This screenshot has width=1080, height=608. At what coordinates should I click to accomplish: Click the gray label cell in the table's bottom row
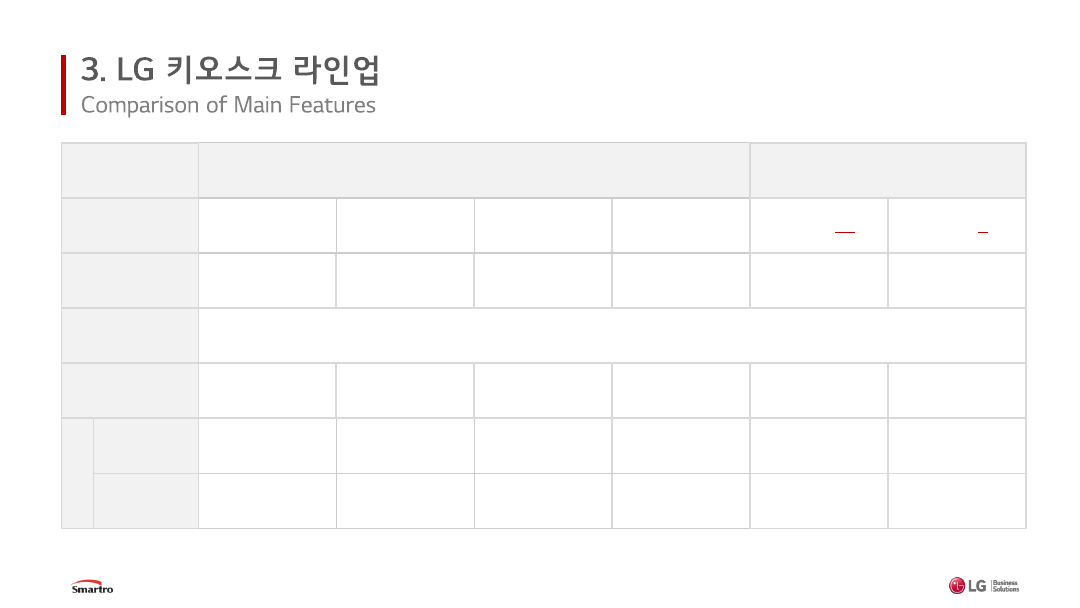(146, 501)
